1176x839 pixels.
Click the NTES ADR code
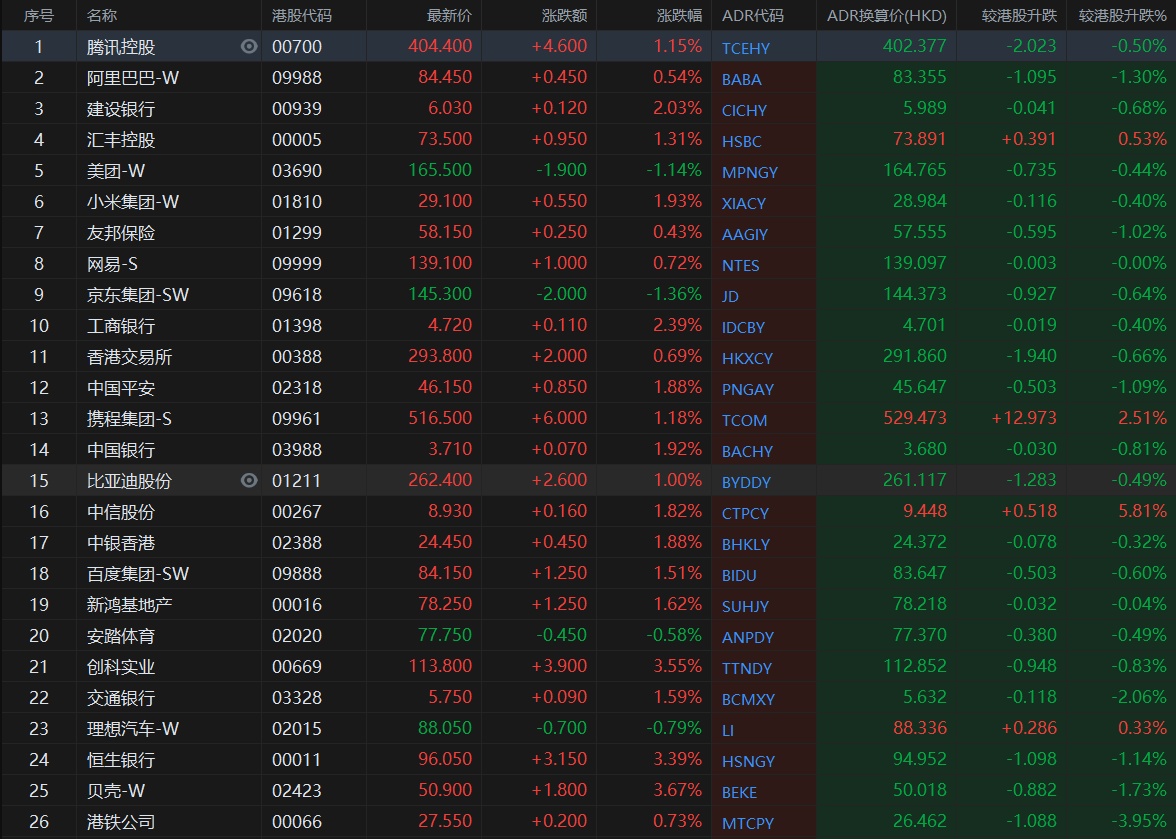(x=740, y=265)
